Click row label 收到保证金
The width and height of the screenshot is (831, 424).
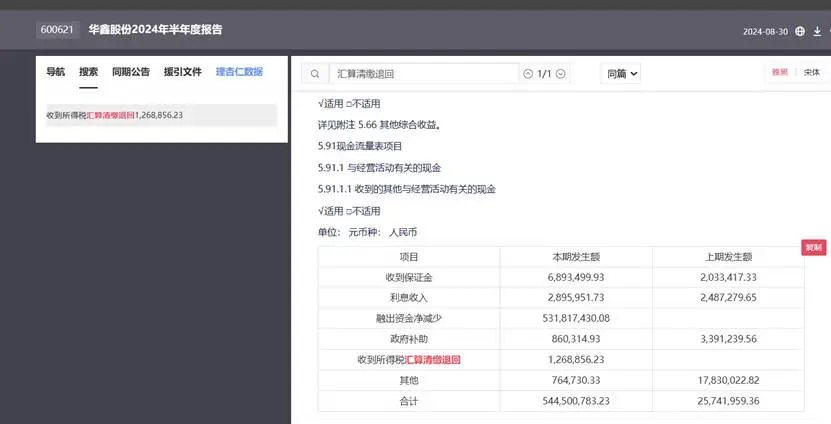click(x=409, y=277)
